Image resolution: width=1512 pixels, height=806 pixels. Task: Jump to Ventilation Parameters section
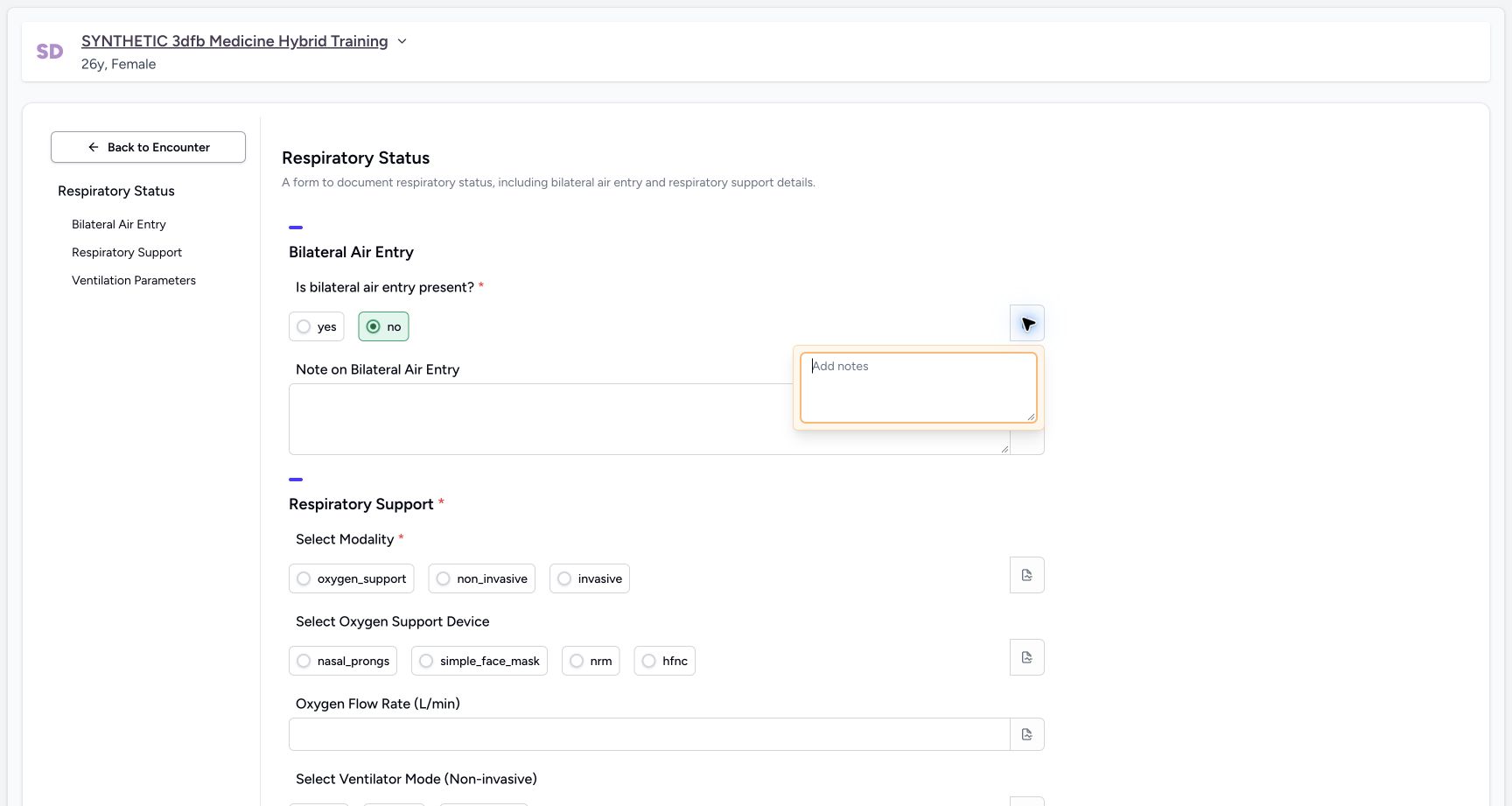pyautogui.click(x=134, y=280)
